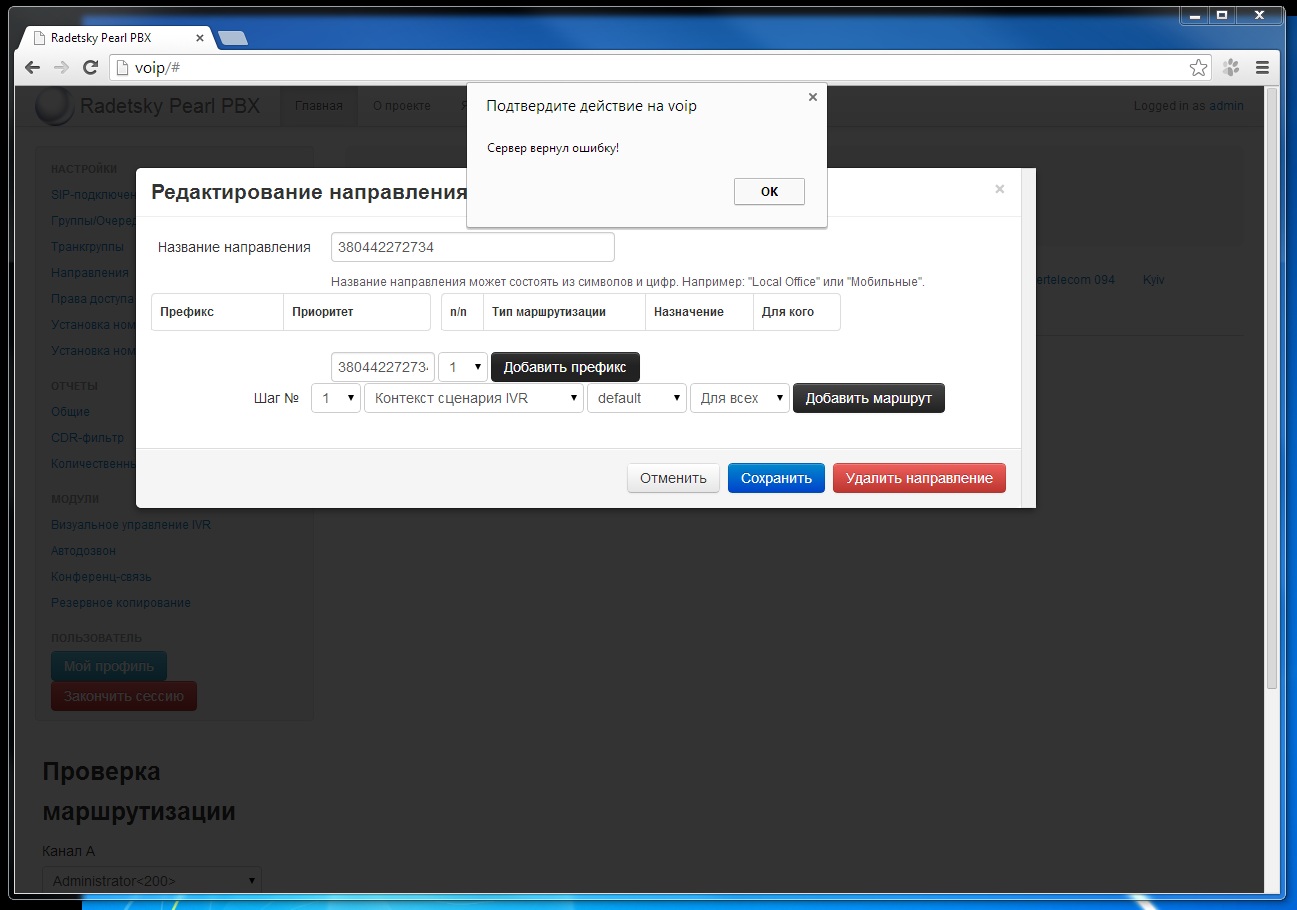
Task: Click the Закончить сессию button
Action: click(124, 696)
